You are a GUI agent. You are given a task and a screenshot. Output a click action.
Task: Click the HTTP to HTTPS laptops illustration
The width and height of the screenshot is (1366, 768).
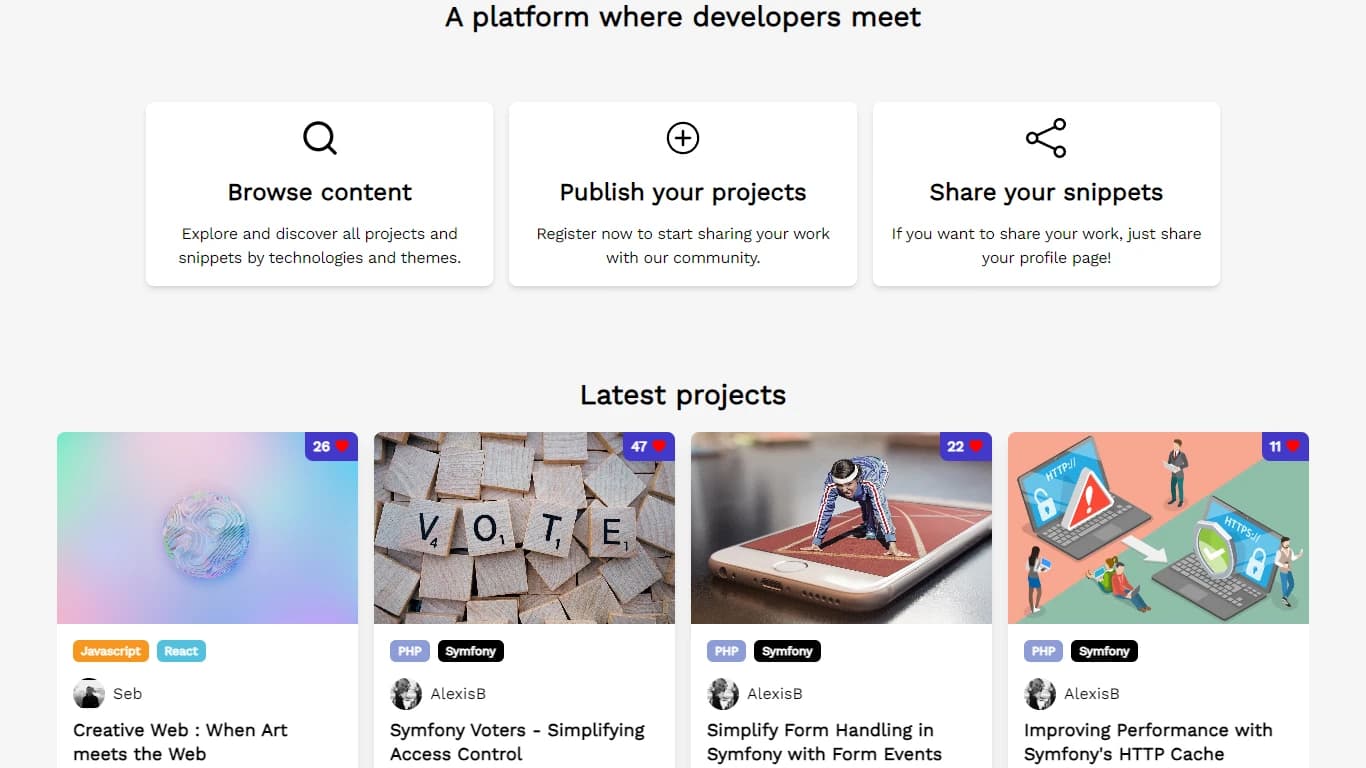[x=1158, y=528]
